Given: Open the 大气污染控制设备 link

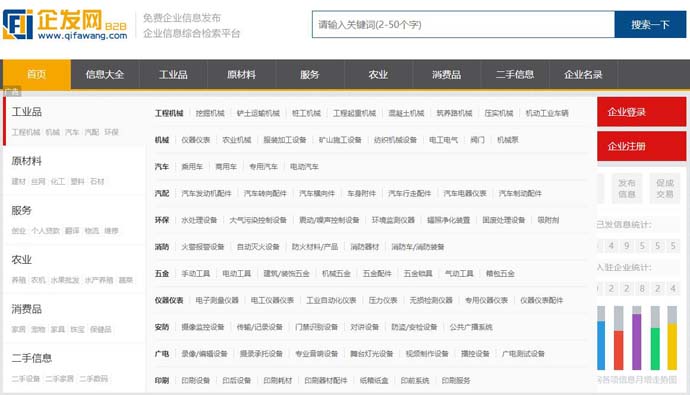Looking at the screenshot, I should (x=258, y=220).
